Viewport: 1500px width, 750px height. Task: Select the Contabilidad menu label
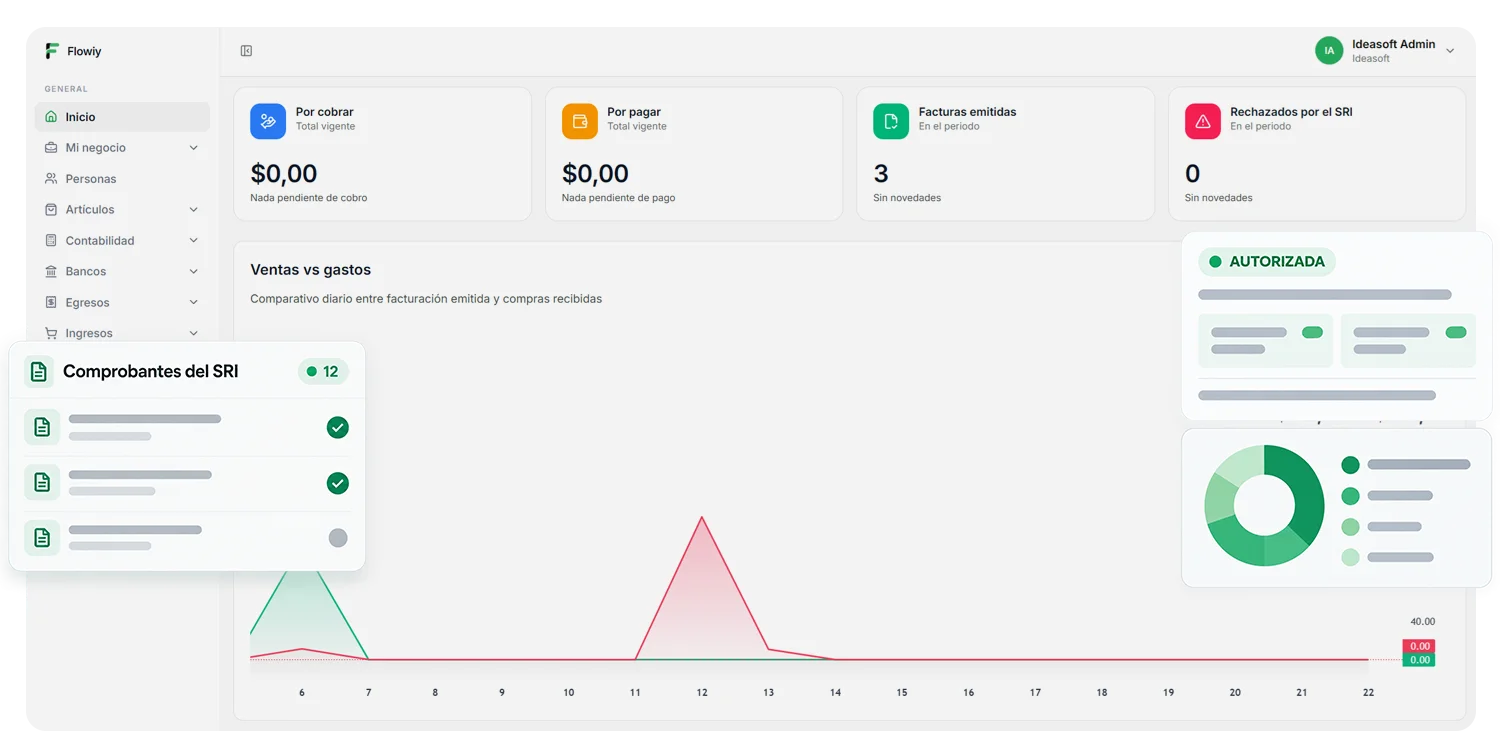click(x=100, y=241)
